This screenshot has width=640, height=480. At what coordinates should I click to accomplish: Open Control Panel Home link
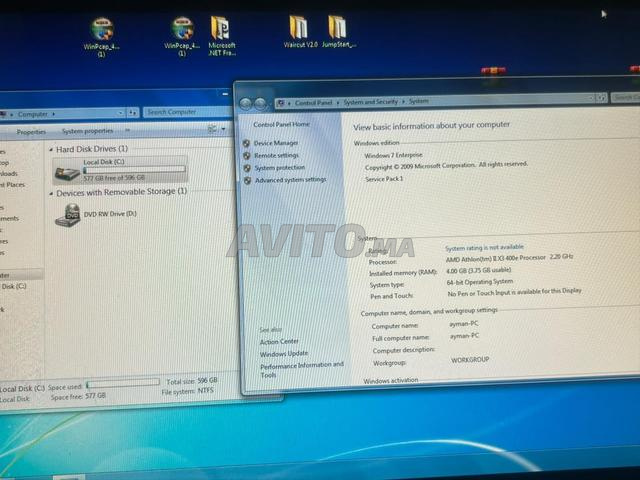[281, 124]
